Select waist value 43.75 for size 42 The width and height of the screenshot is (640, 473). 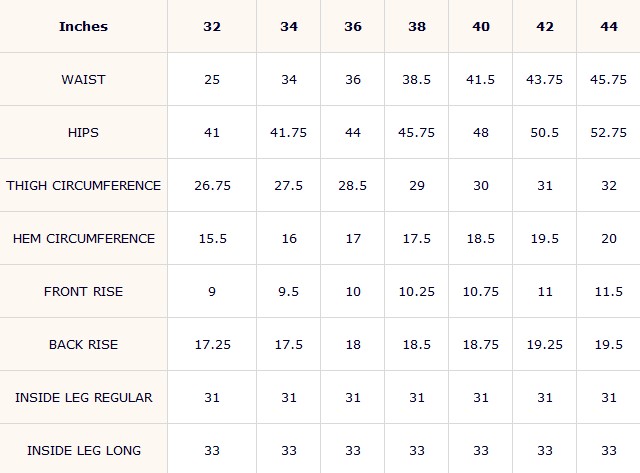[544, 79]
